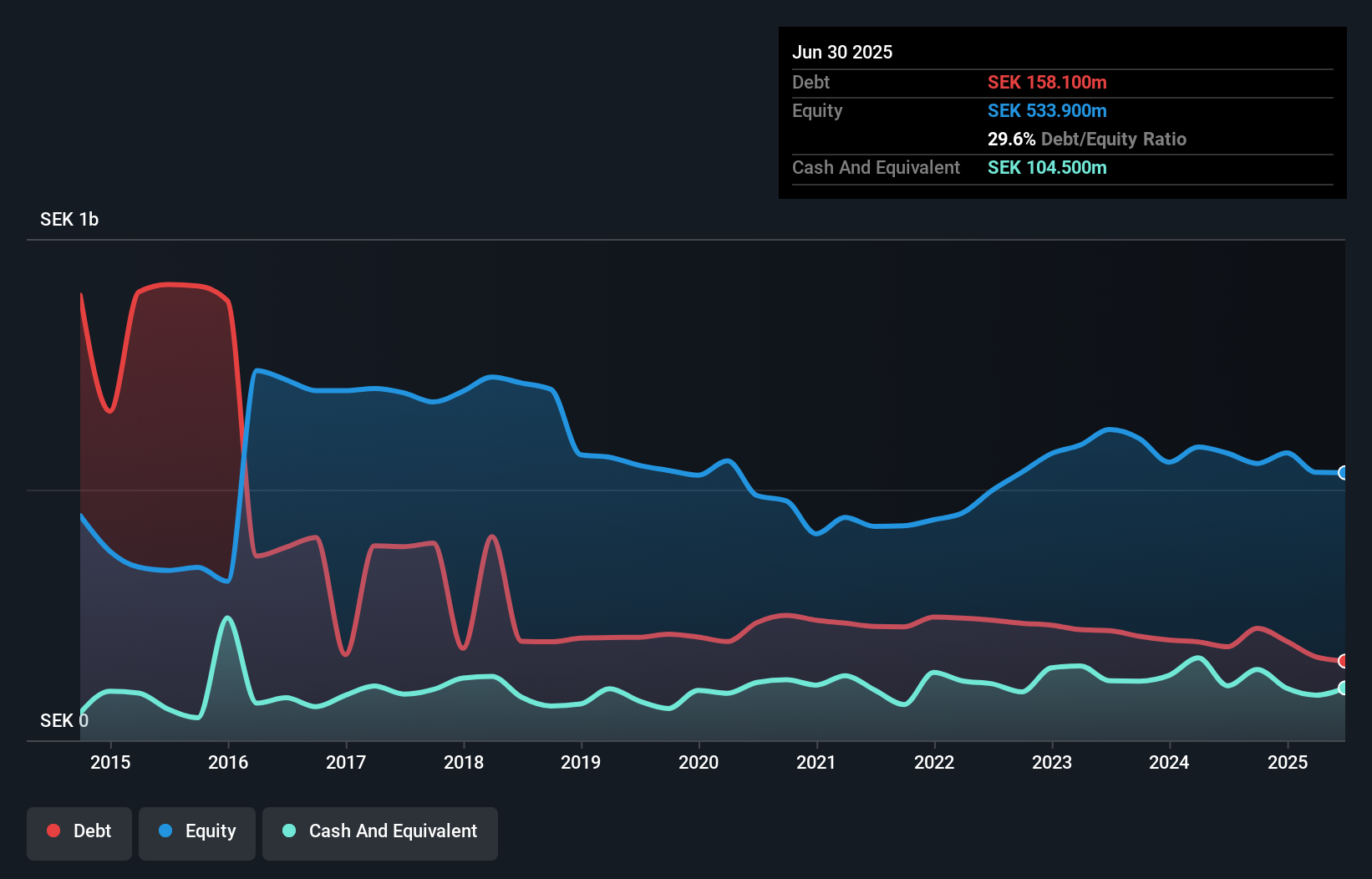Click the 29.6% Debt/Equity Ratio text

(1087, 139)
